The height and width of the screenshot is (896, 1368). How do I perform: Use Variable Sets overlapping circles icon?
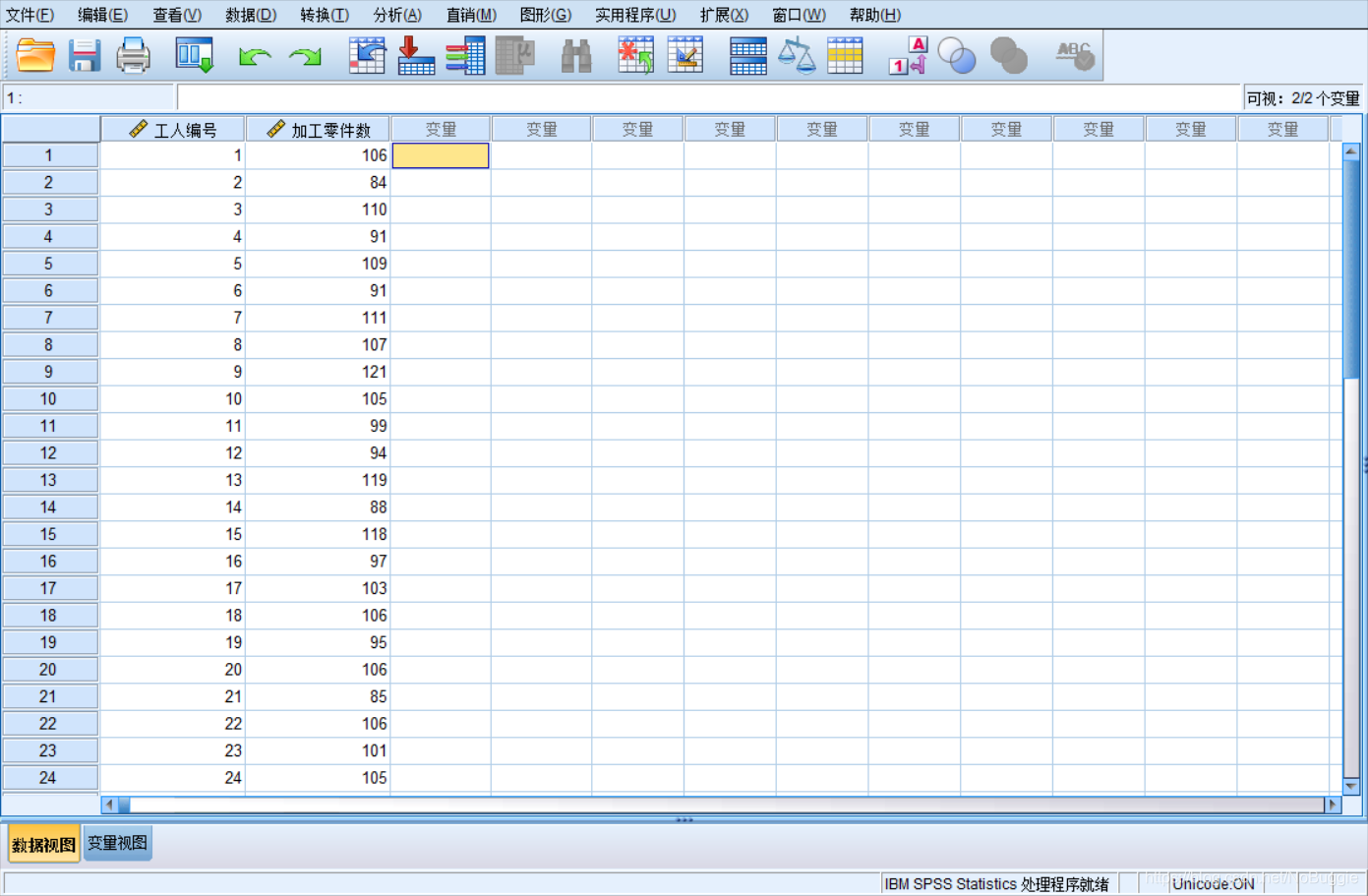click(x=957, y=56)
